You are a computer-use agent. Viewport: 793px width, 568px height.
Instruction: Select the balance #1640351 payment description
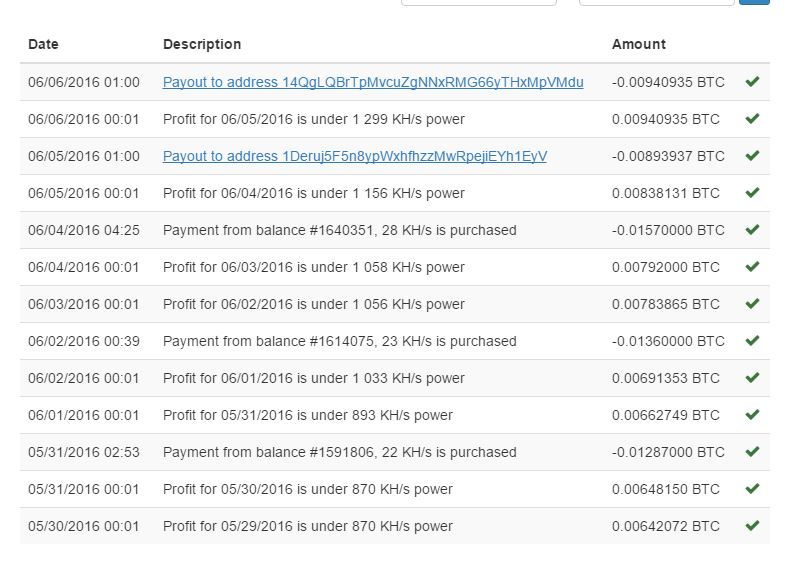pos(340,230)
